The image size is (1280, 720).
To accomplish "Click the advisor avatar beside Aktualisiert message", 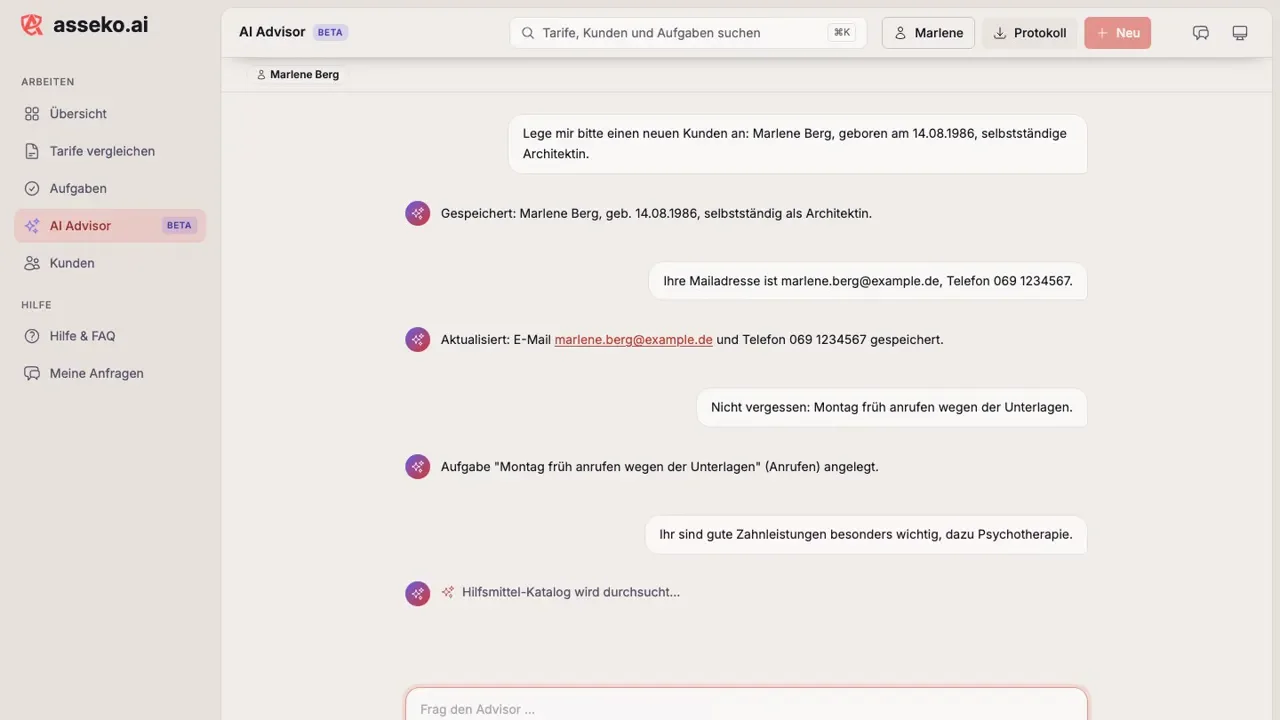I will [x=417, y=340].
